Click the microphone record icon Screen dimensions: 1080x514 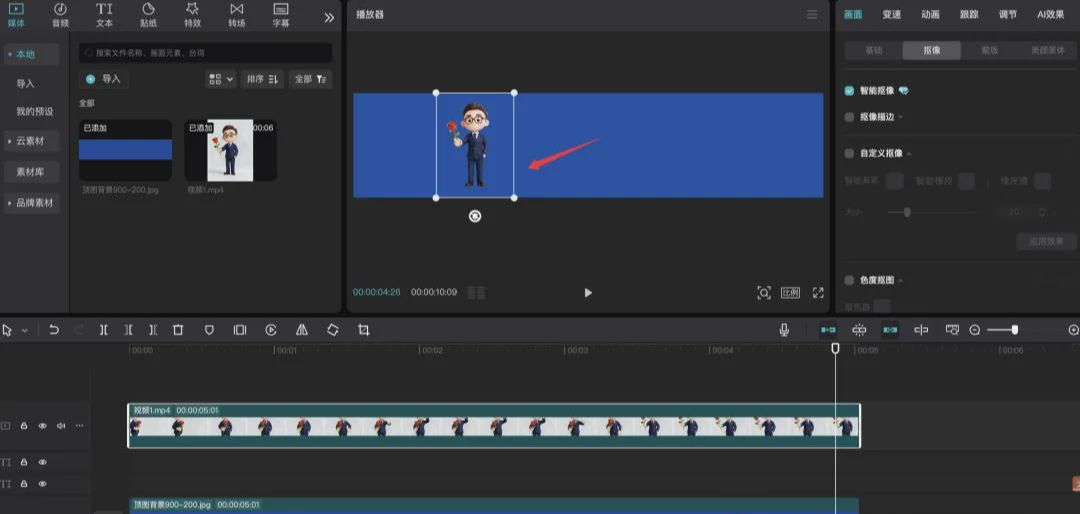[x=784, y=330]
